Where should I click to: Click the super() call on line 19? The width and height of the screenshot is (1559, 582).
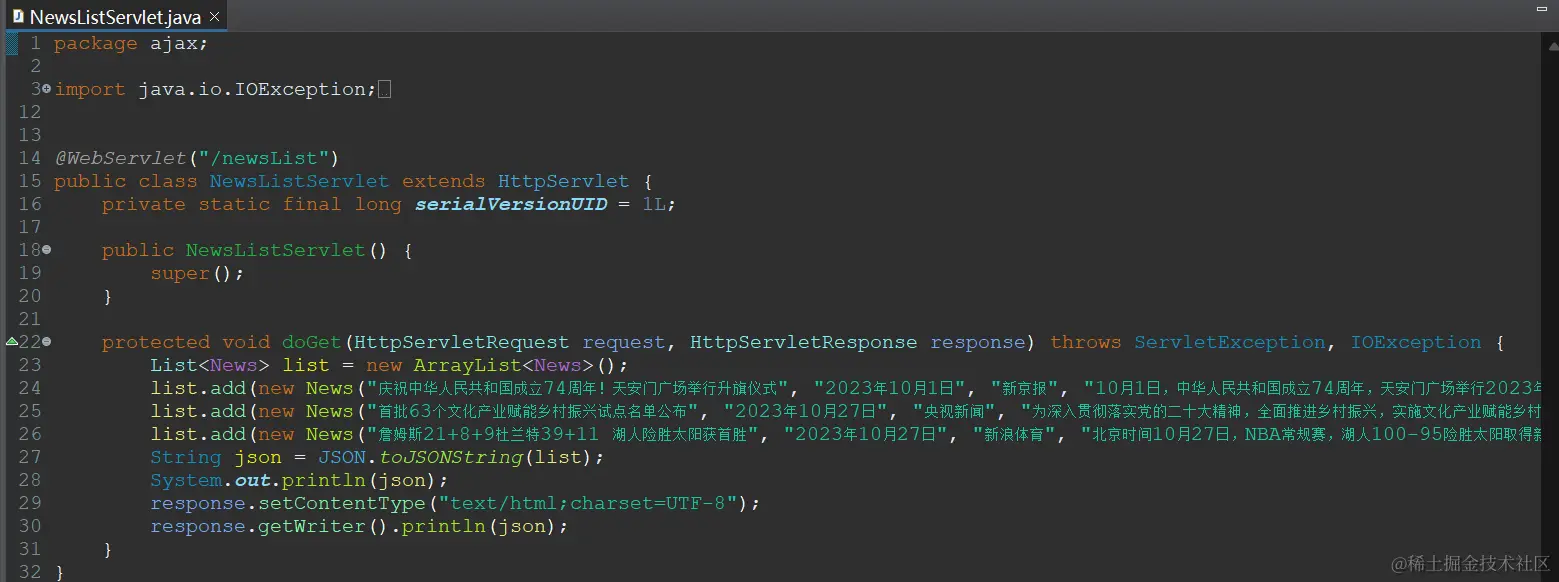[x=197, y=273]
